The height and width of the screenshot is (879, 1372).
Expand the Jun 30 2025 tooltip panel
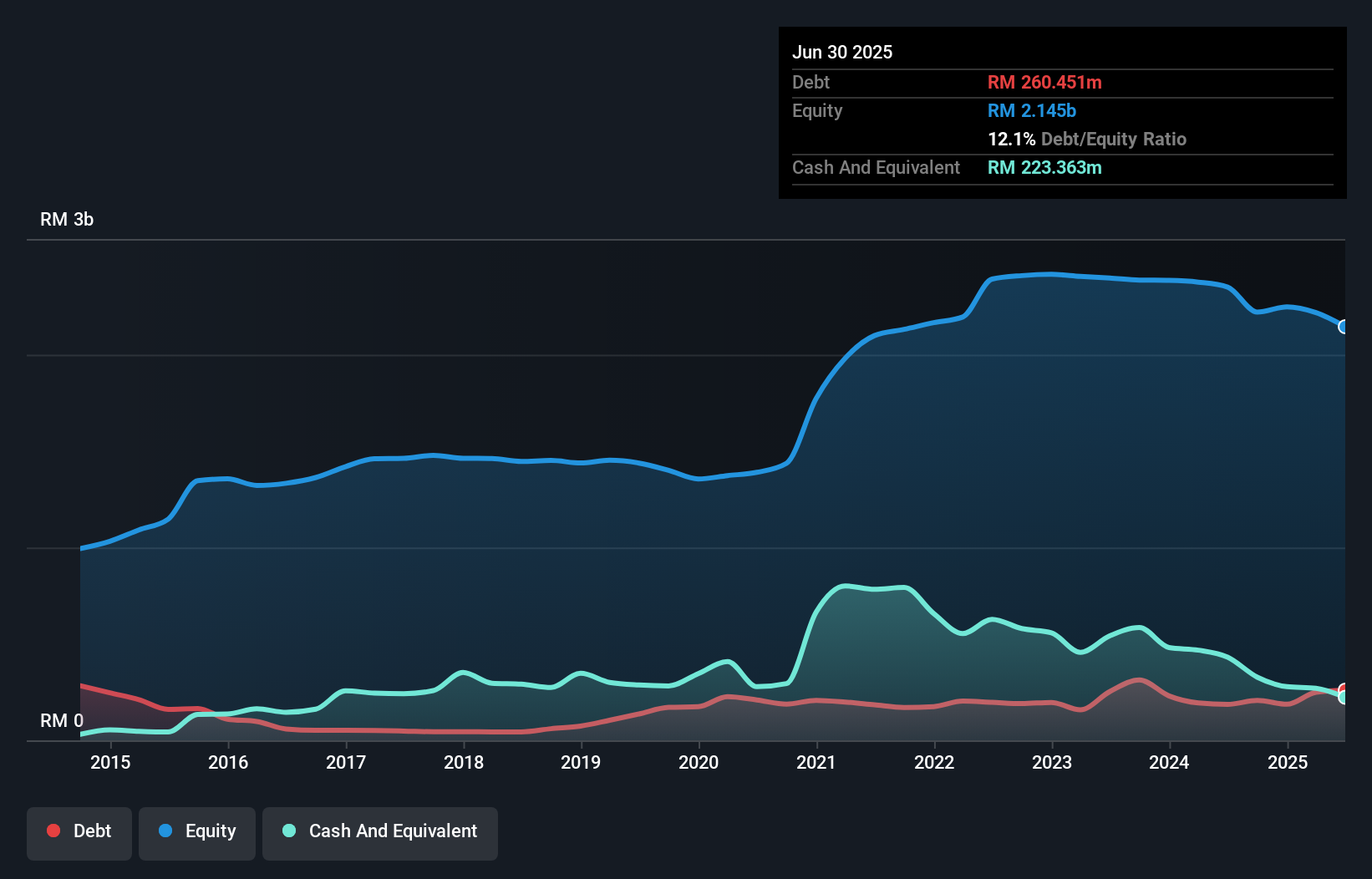[x=843, y=51]
